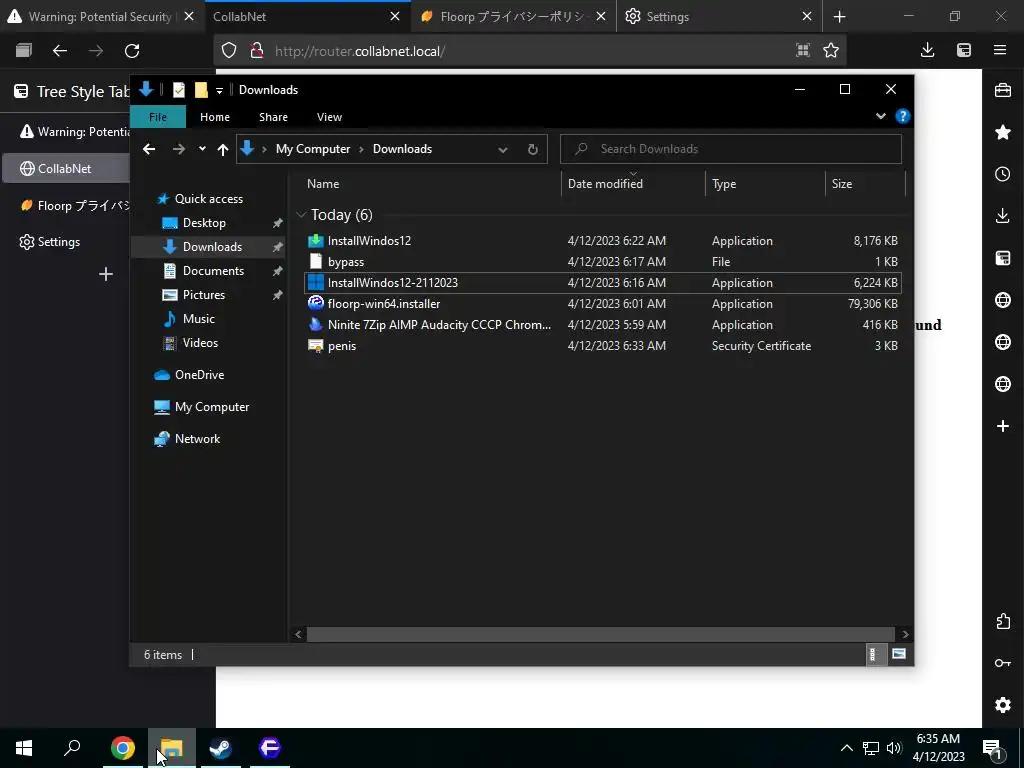Viewport: 1024px width, 768px height.
Task: Switch to the Settings browser tab
Action: point(719,17)
